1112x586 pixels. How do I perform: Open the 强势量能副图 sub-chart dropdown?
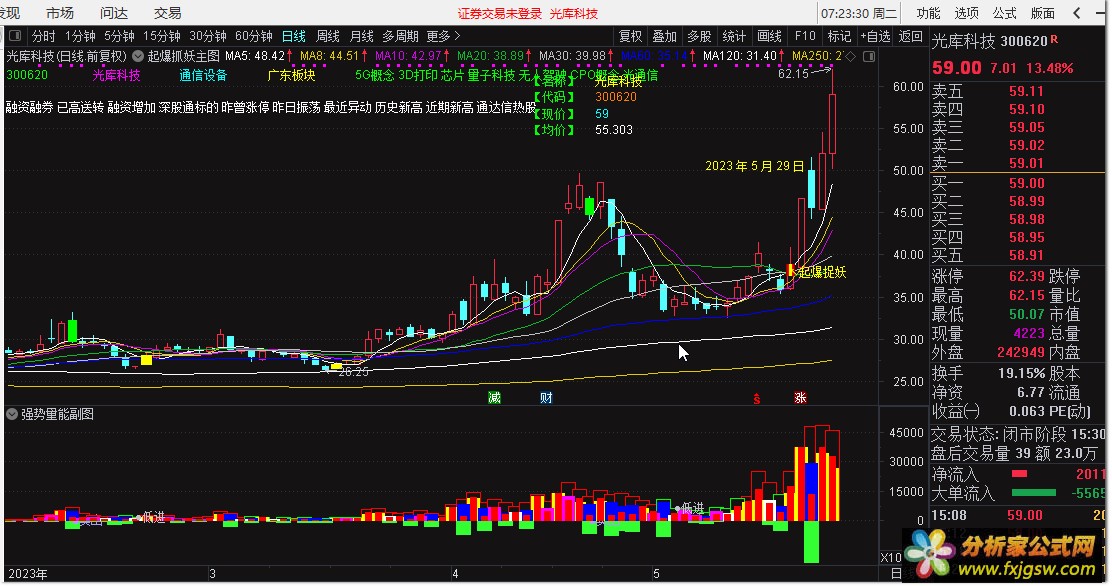coord(12,414)
